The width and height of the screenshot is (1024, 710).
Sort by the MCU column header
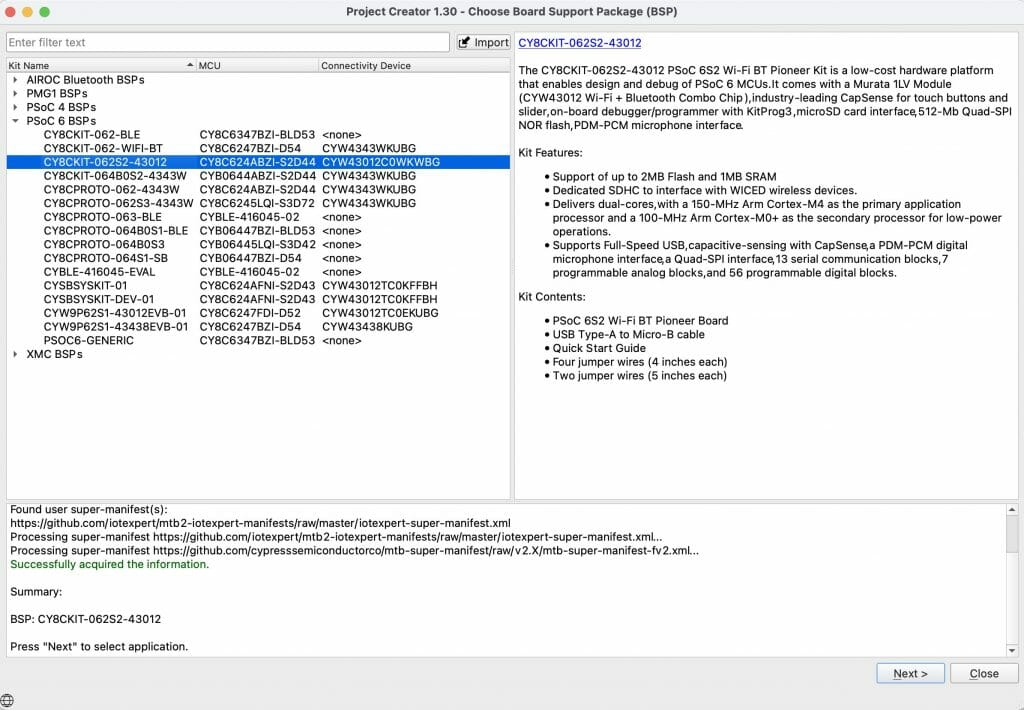click(257, 65)
